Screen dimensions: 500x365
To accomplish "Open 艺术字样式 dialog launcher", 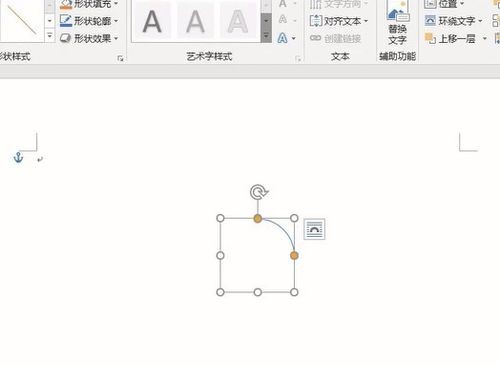I will click(298, 59).
